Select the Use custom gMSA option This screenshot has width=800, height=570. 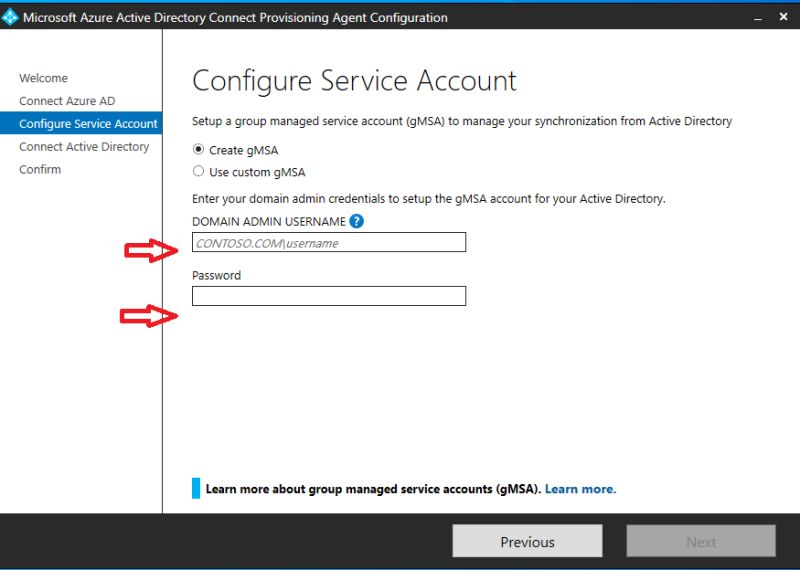tap(198, 171)
